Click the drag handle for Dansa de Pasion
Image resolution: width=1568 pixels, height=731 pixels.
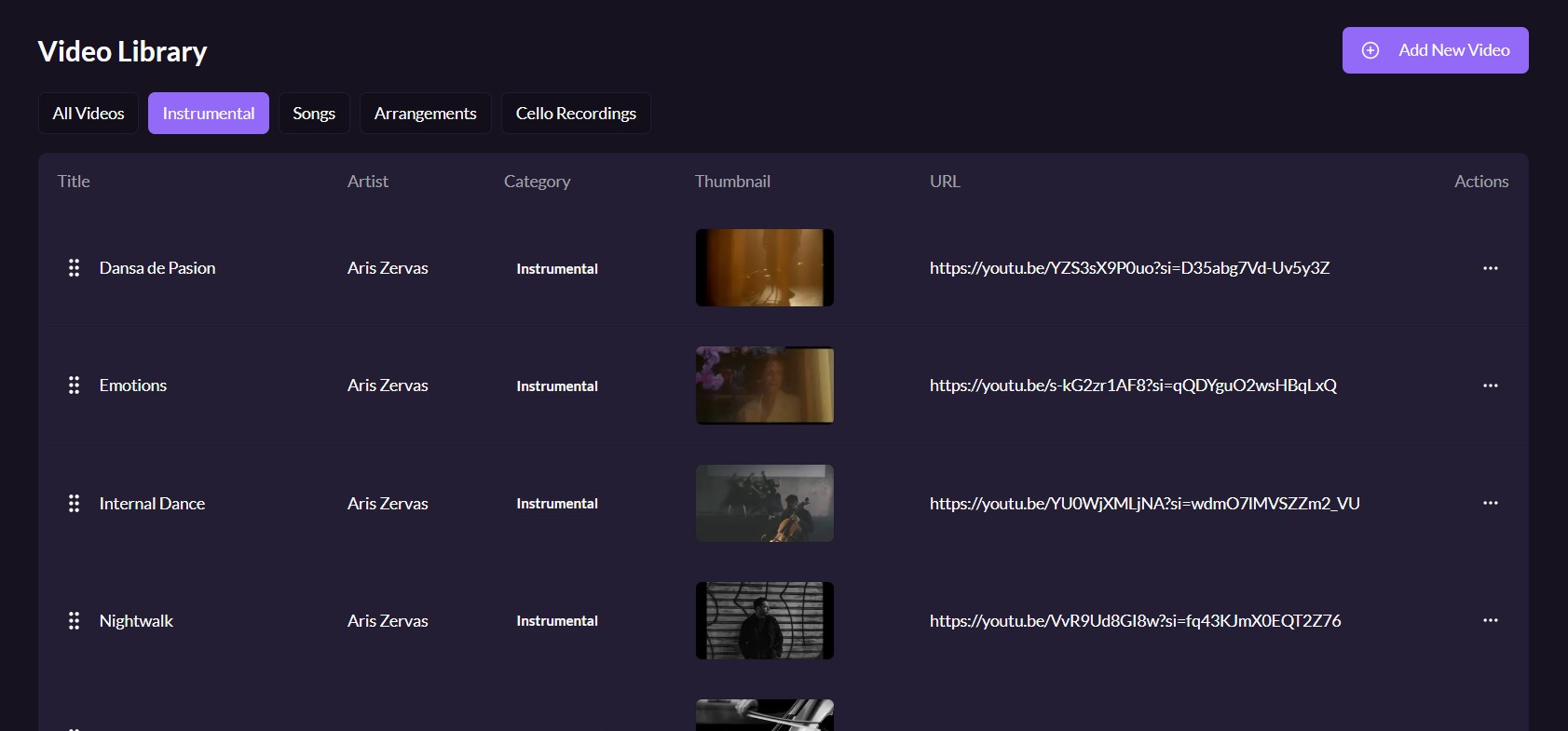pos(74,268)
